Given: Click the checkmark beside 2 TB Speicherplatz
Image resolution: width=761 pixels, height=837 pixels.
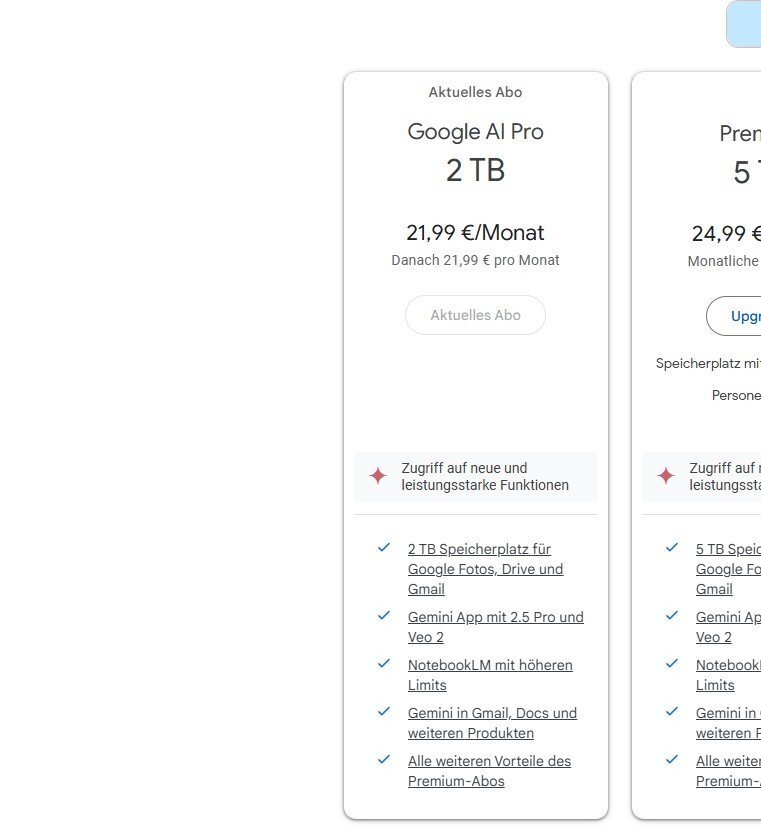Looking at the screenshot, I should click(x=384, y=548).
